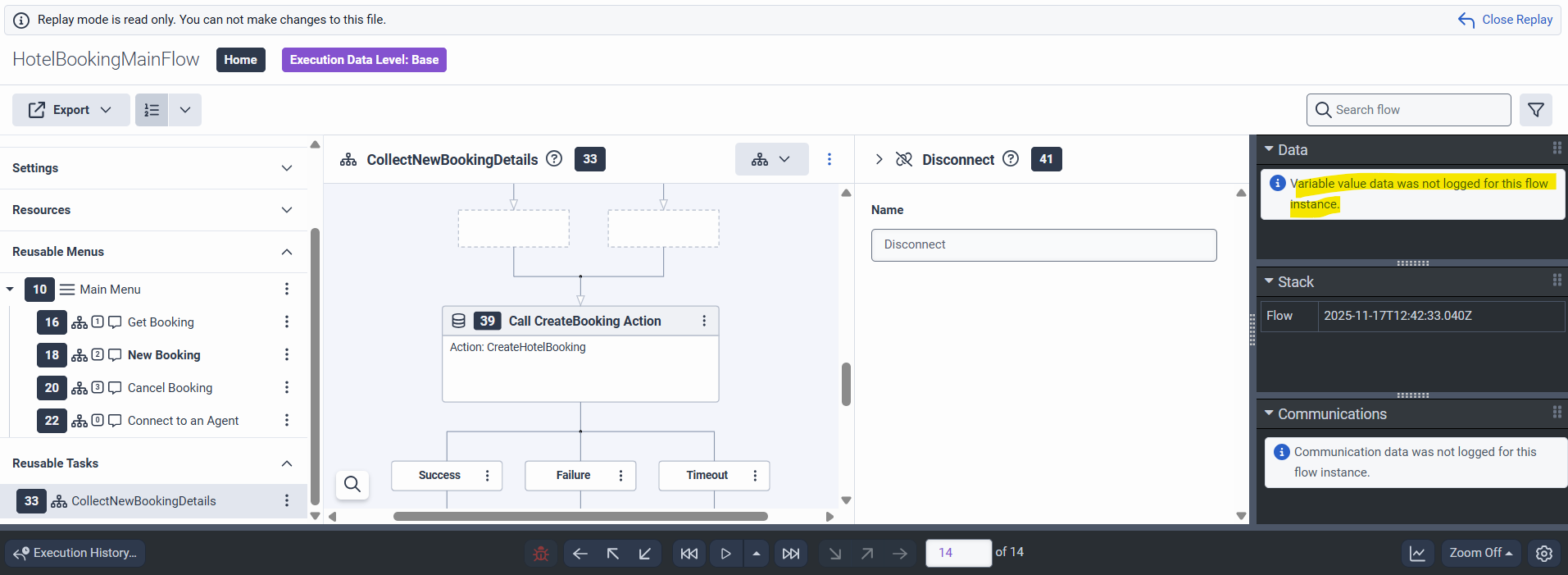Select New Booking menu item
Image resolution: width=1568 pixels, height=575 pixels.
coord(164,355)
